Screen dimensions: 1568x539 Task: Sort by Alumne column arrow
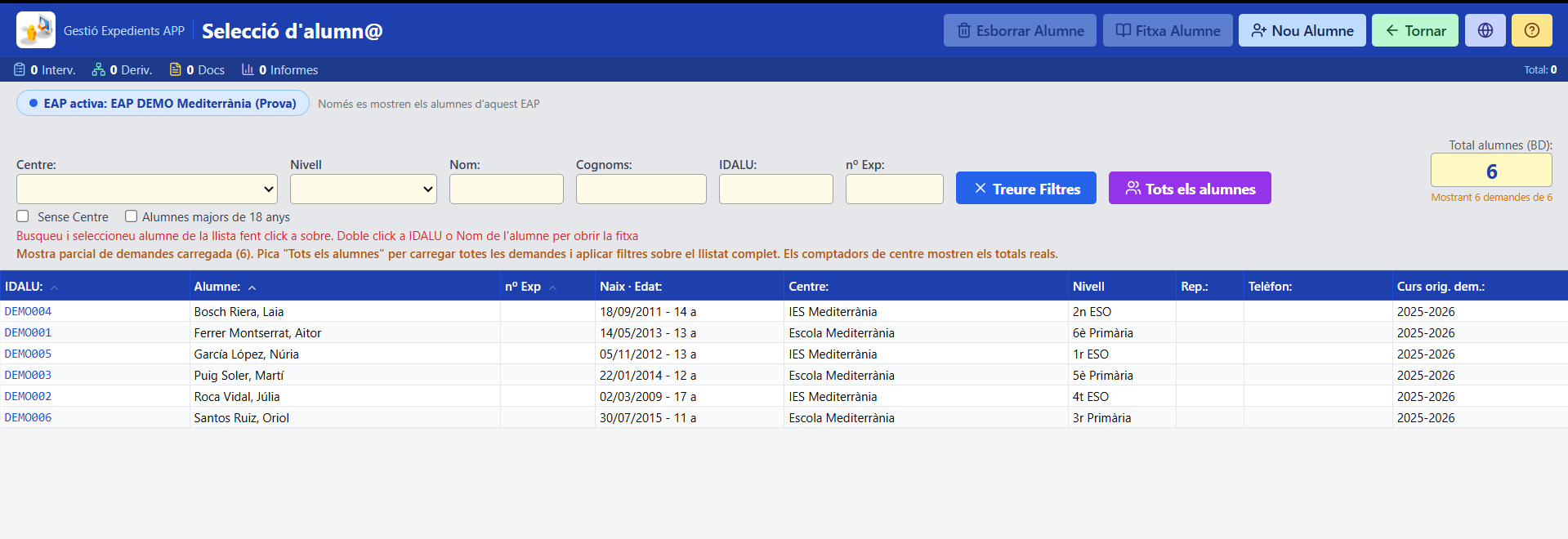pos(252,287)
